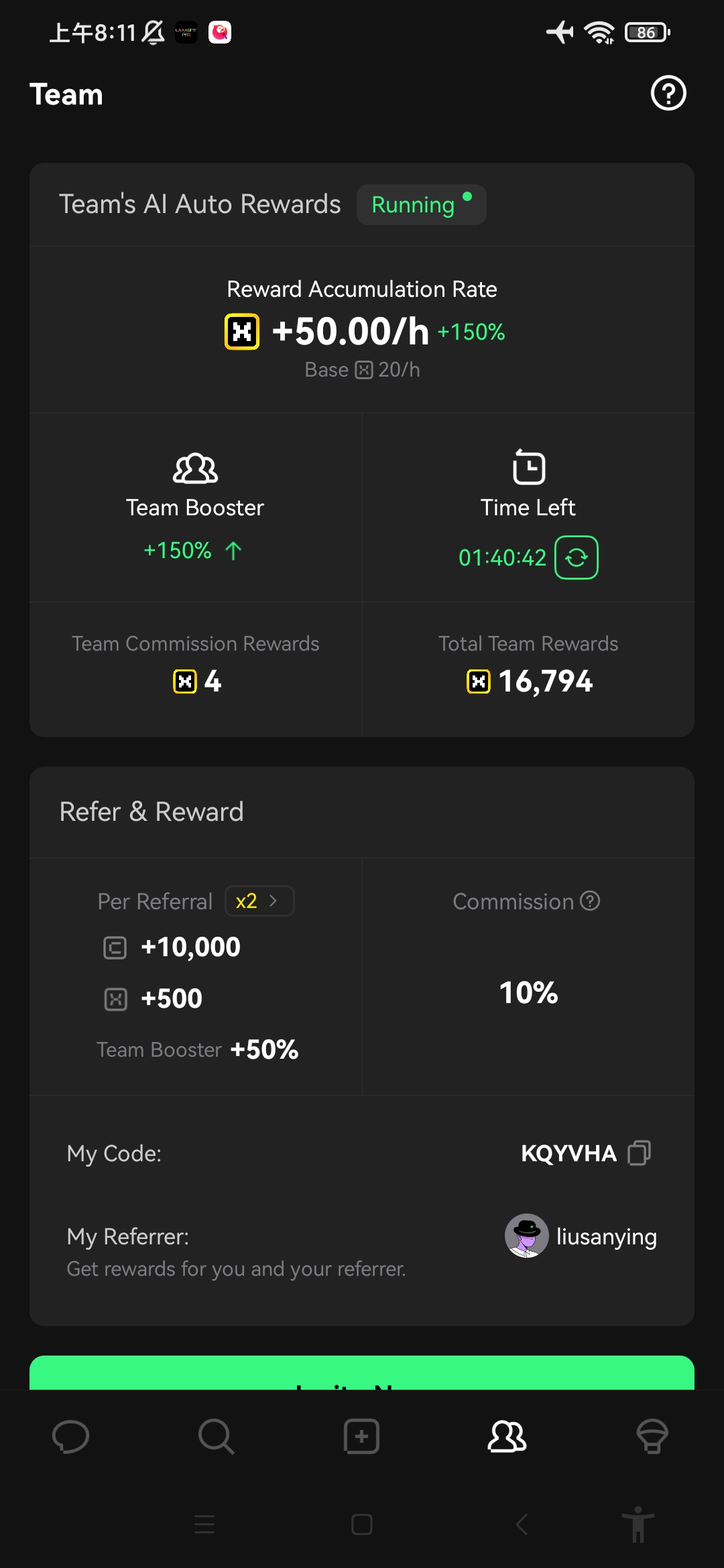Image resolution: width=724 pixels, height=1568 pixels.
Task: Open referrer liusanying's avatar
Action: (526, 1236)
